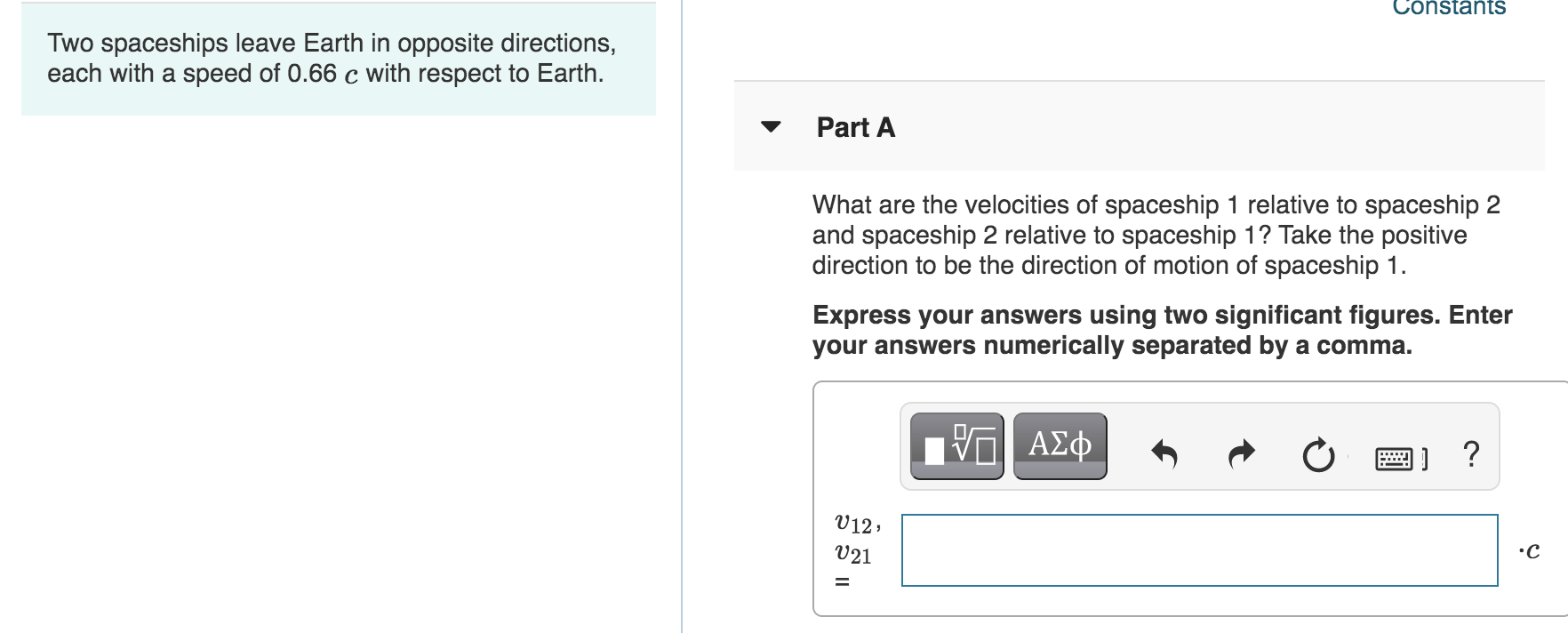
Task: Open the Constants link
Action: tap(1448, 8)
